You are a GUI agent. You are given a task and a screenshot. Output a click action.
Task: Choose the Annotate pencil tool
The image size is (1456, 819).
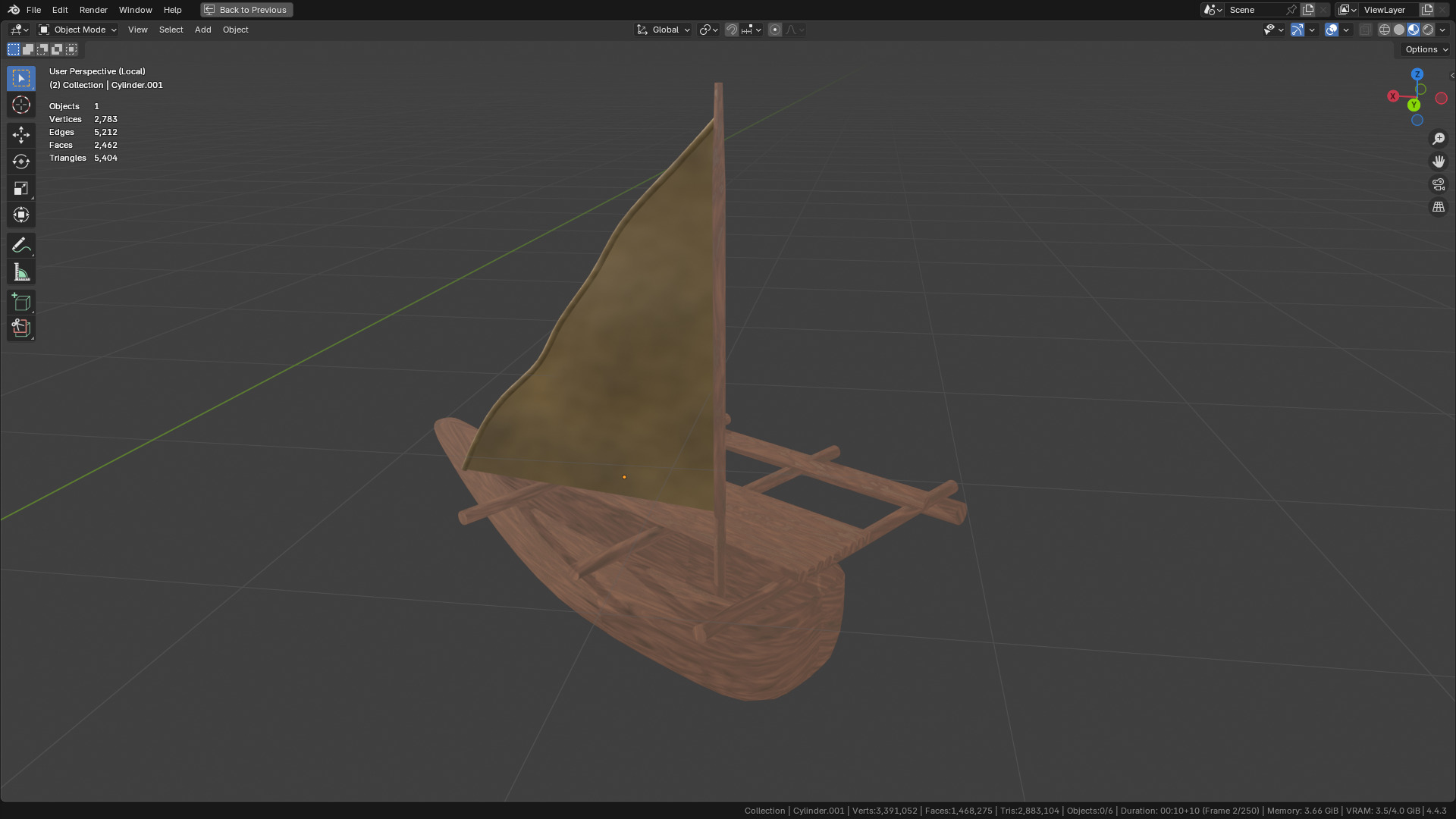pyautogui.click(x=21, y=245)
